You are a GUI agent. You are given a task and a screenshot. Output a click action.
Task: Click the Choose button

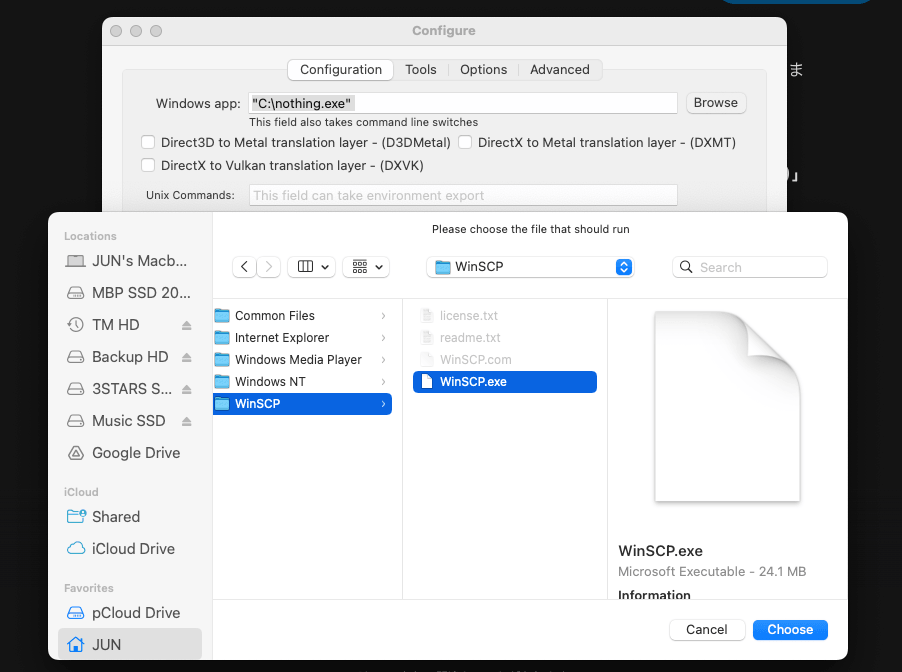(790, 629)
